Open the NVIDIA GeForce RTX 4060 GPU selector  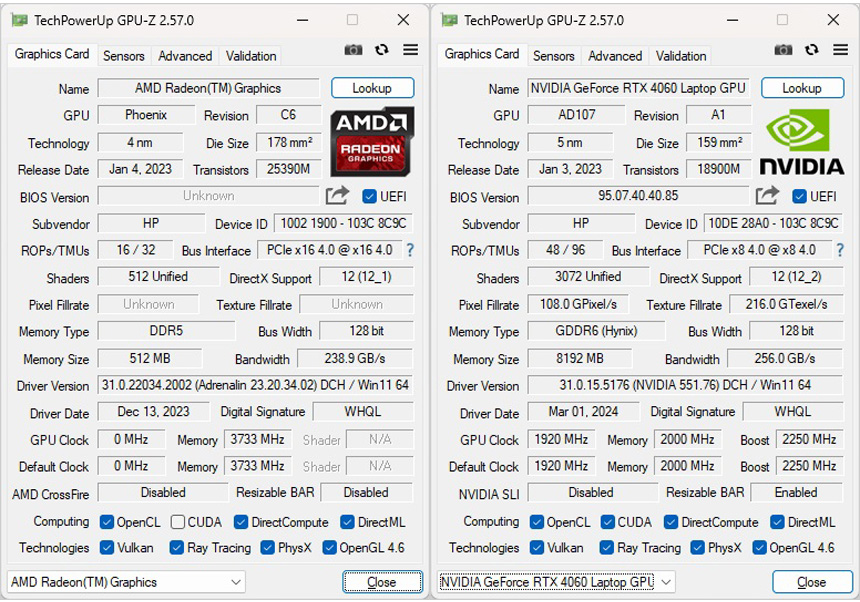point(556,582)
